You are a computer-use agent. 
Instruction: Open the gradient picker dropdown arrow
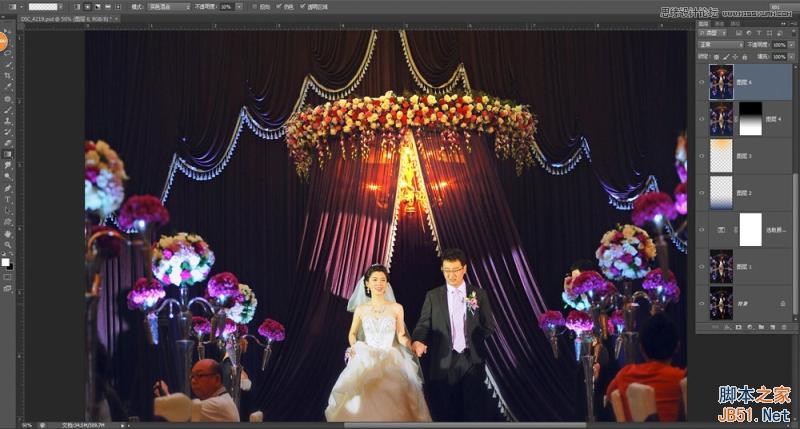click(x=61, y=7)
